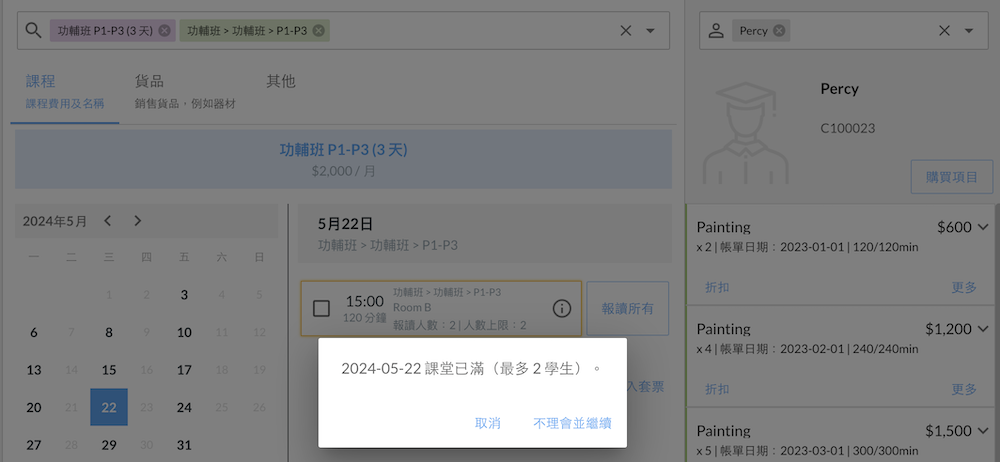Viewport: 1000px width, 462px height.
Task: Expand the $600 Painting item chevron
Action: (982, 227)
